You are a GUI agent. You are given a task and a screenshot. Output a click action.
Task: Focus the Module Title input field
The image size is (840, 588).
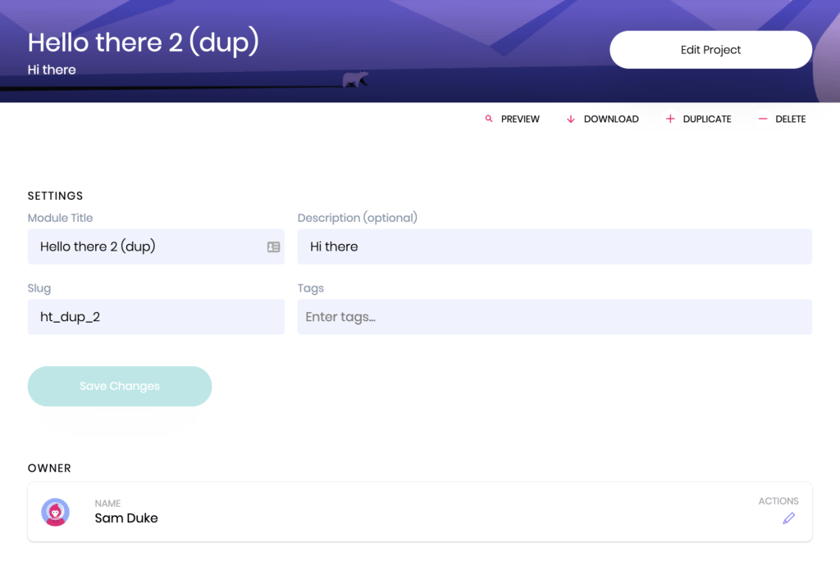tap(156, 246)
